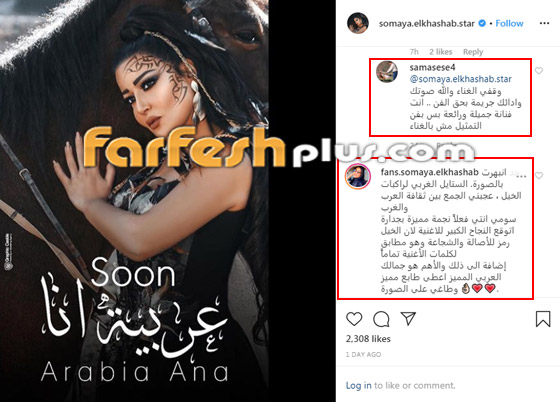Like samasese4's comment heart

pos(539,71)
